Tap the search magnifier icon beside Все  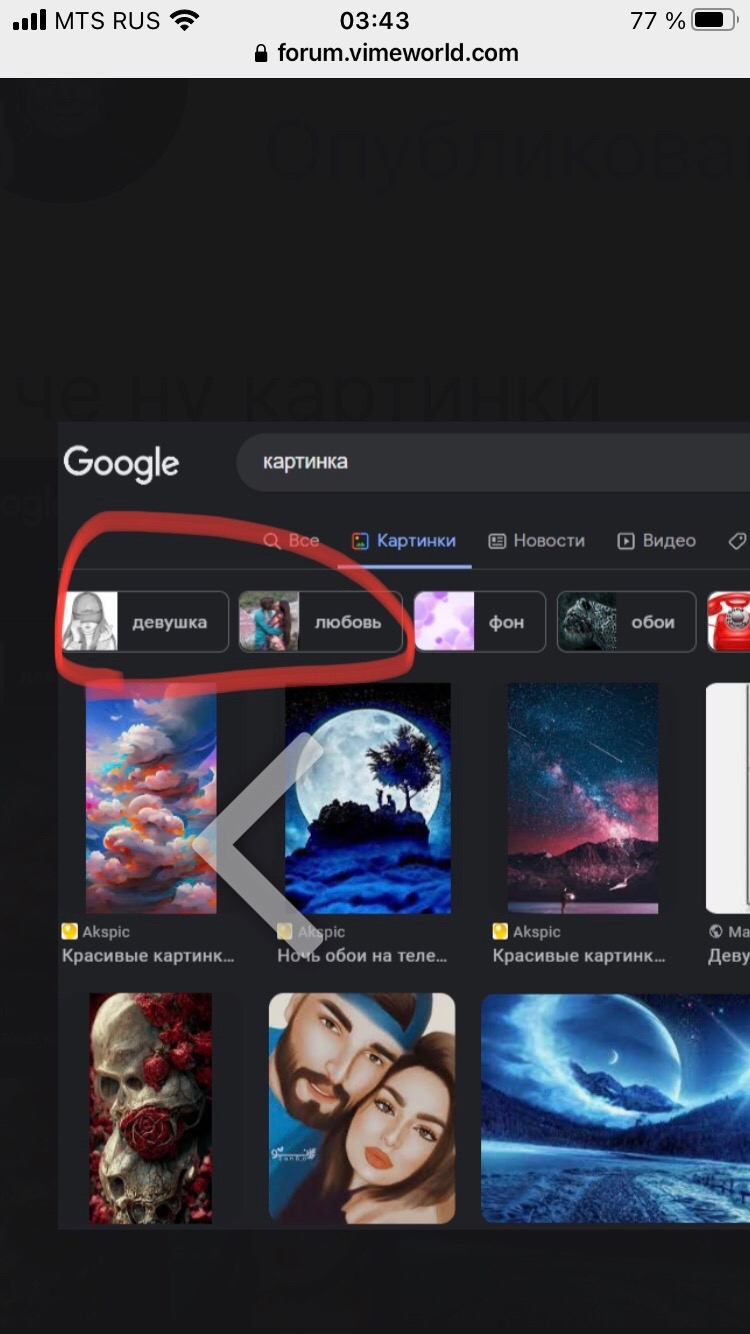point(272,541)
